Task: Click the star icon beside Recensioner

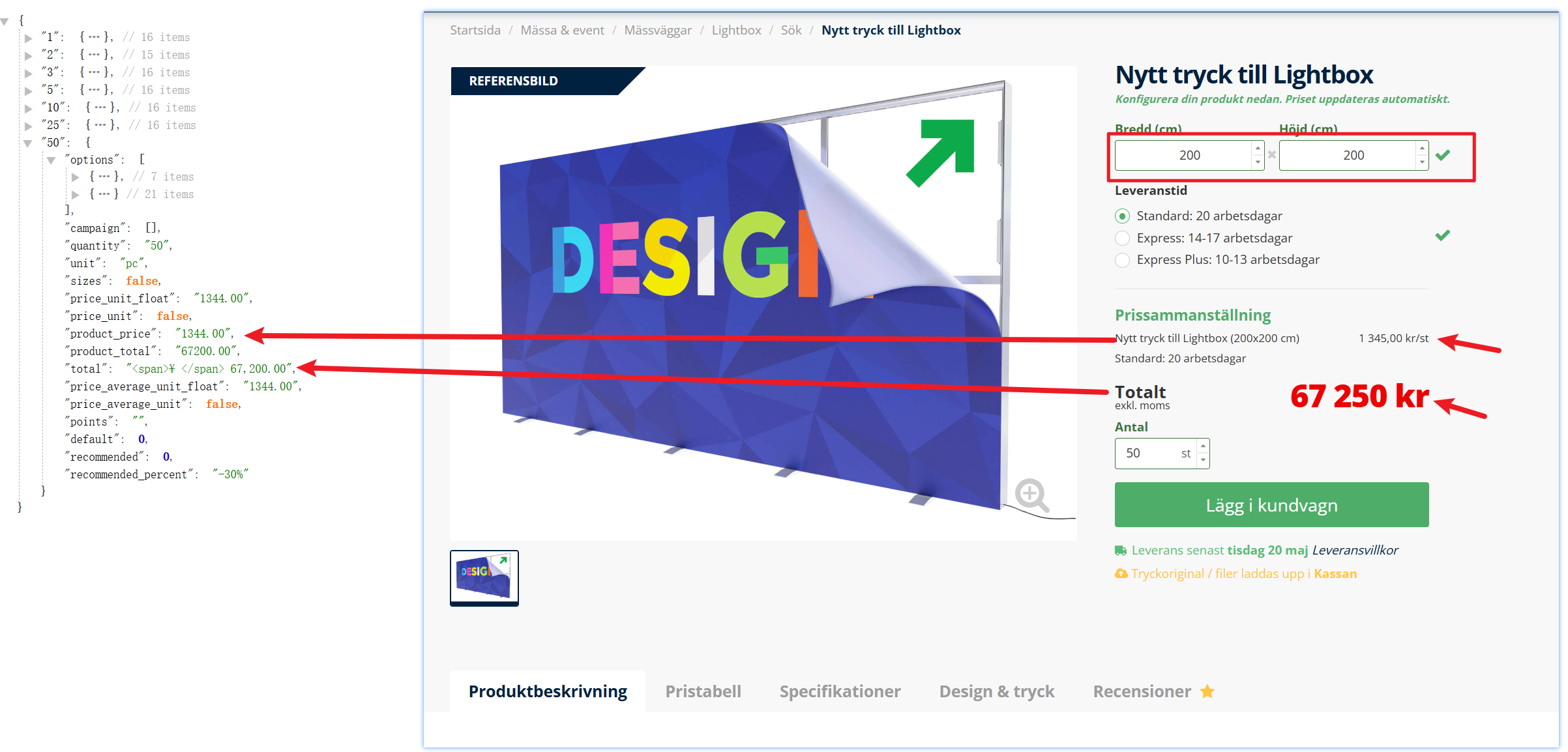Action: tap(1207, 691)
